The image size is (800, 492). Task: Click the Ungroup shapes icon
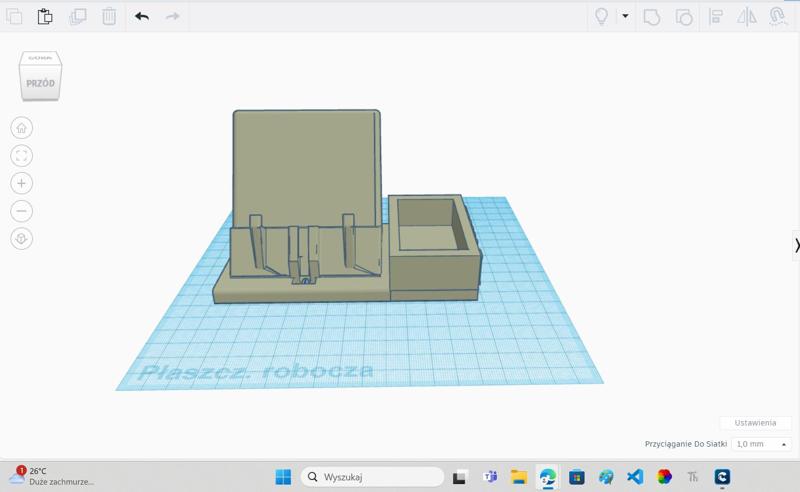click(684, 16)
